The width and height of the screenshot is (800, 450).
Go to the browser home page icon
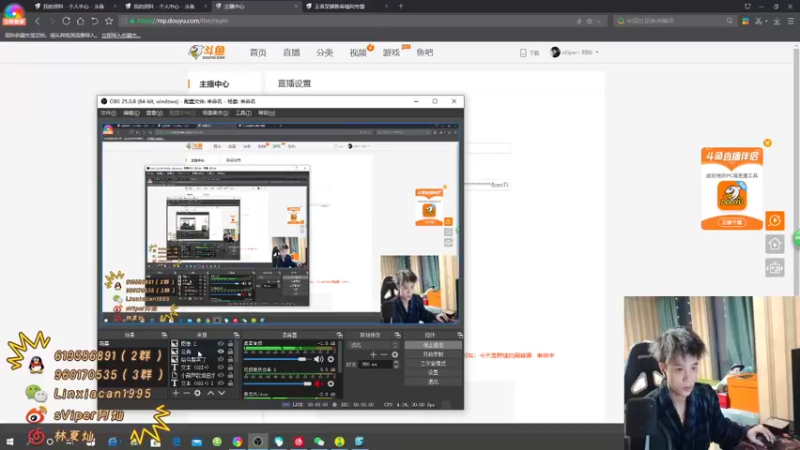point(80,21)
